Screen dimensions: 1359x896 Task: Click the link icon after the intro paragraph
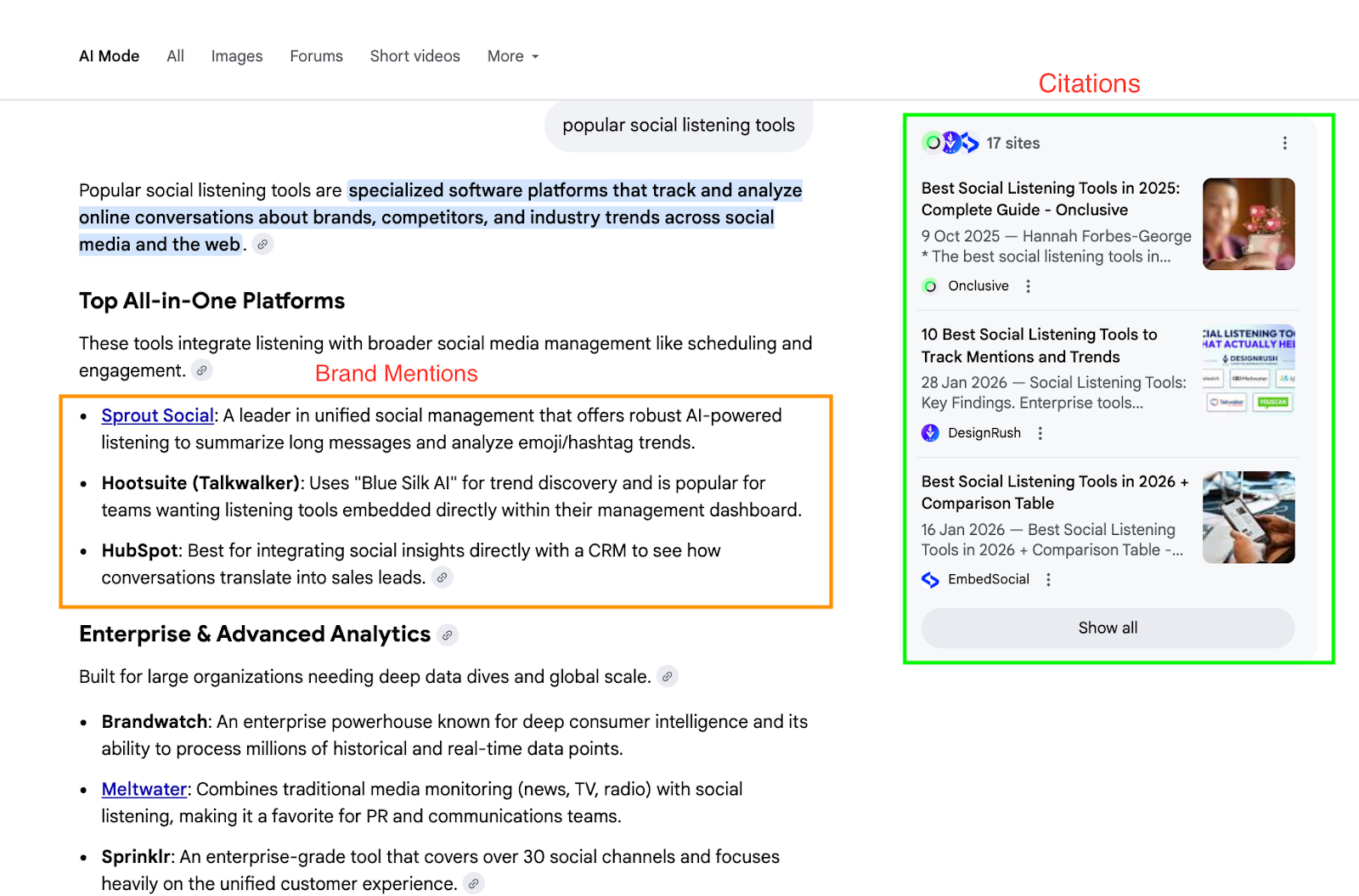262,245
